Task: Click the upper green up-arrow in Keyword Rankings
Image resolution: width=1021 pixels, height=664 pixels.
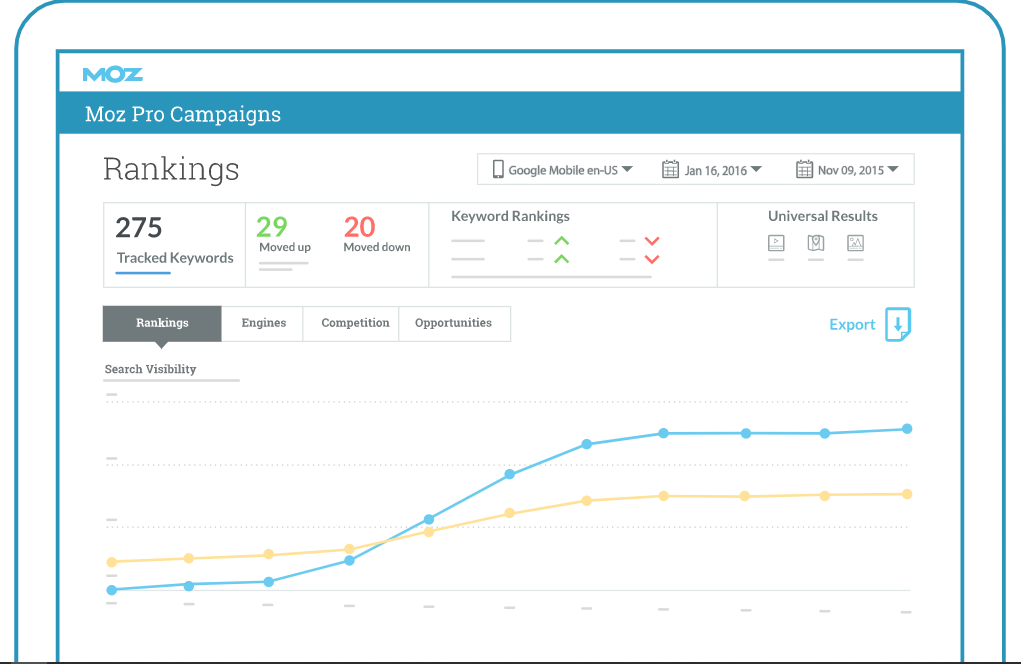Action: point(561,241)
